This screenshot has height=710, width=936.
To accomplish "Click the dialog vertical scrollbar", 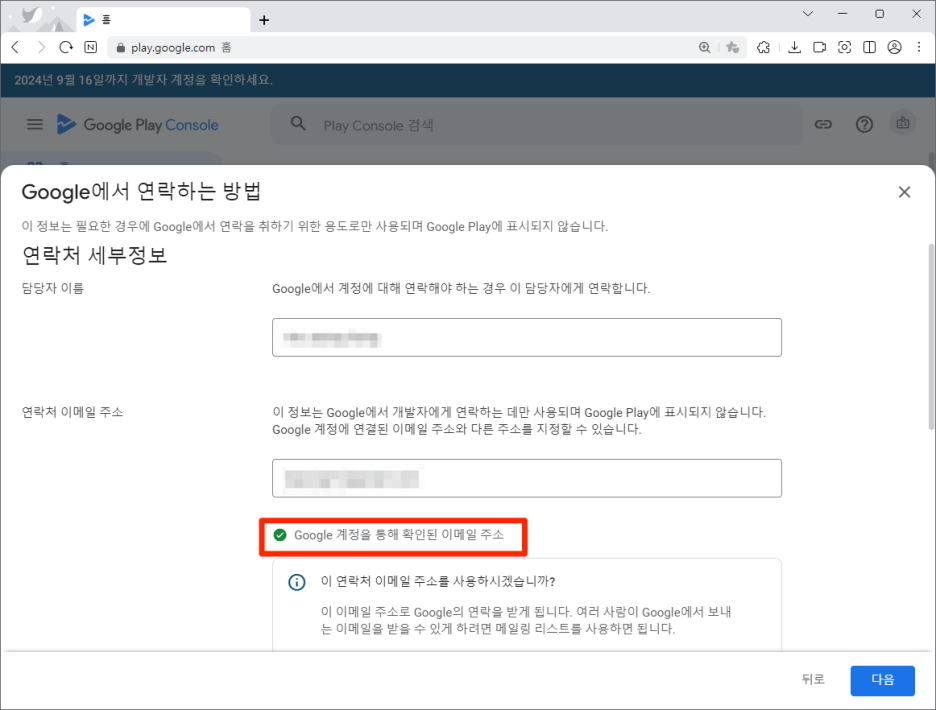I will tap(931, 337).
